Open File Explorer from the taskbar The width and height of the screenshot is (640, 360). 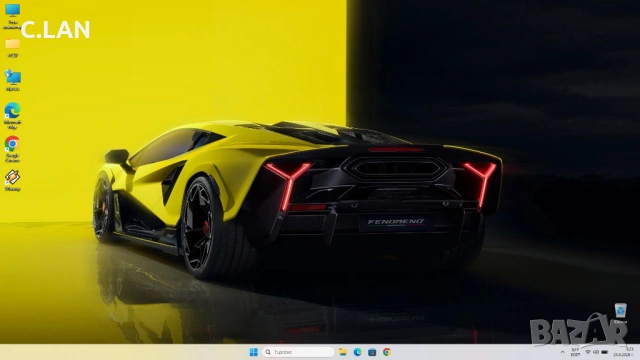343,352
